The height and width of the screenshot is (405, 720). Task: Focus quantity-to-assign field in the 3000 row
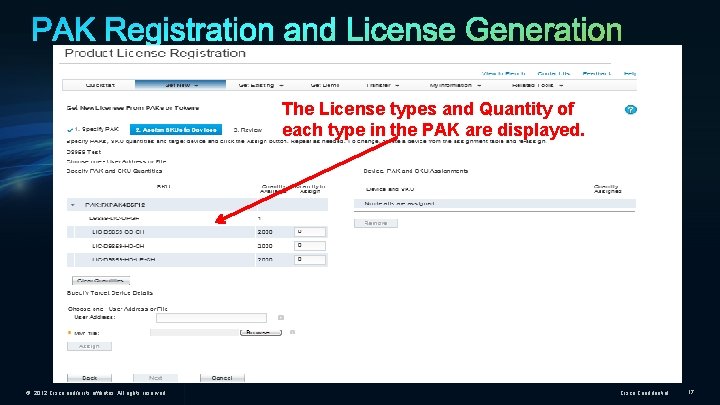point(310,246)
